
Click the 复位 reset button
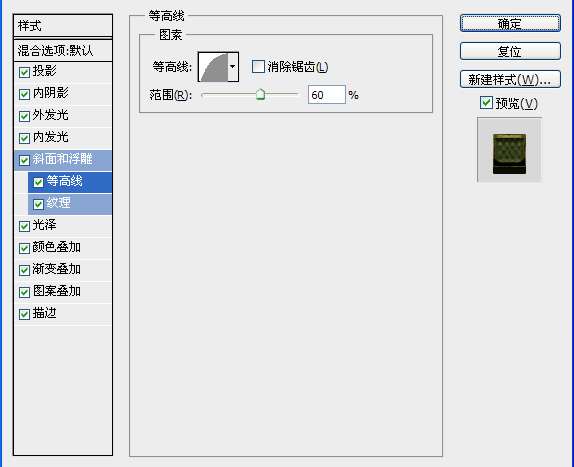510,51
